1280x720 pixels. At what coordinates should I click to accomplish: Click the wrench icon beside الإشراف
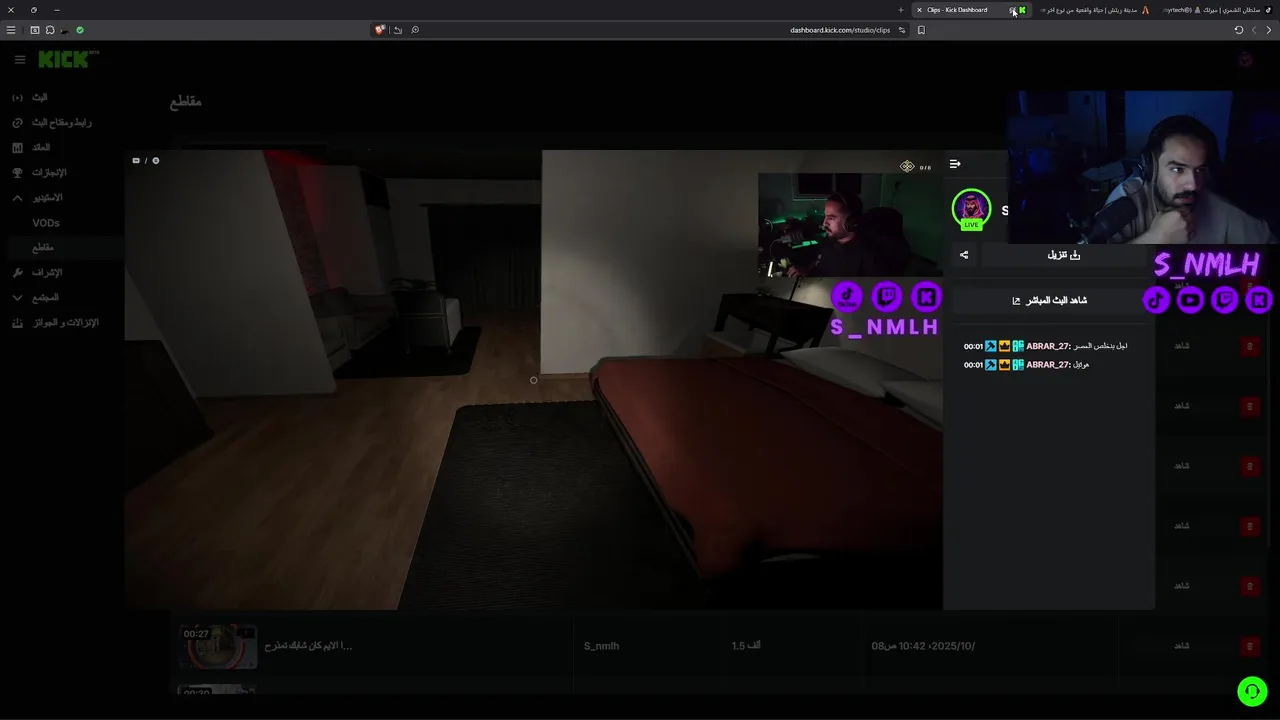(17, 272)
